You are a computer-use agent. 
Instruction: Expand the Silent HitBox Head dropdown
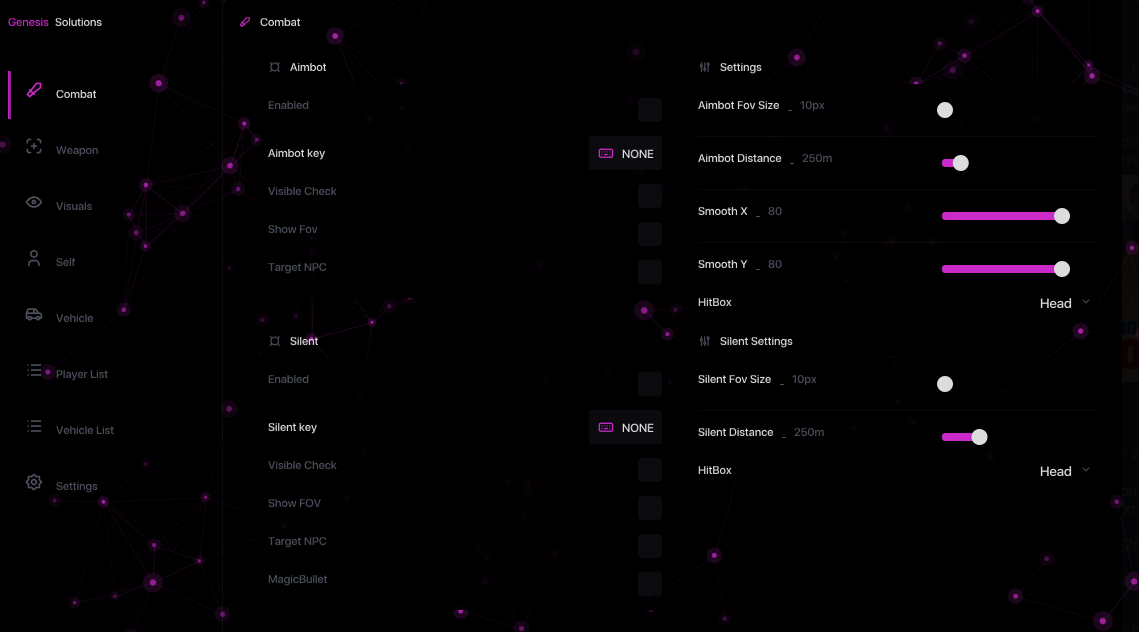pyautogui.click(x=1064, y=471)
